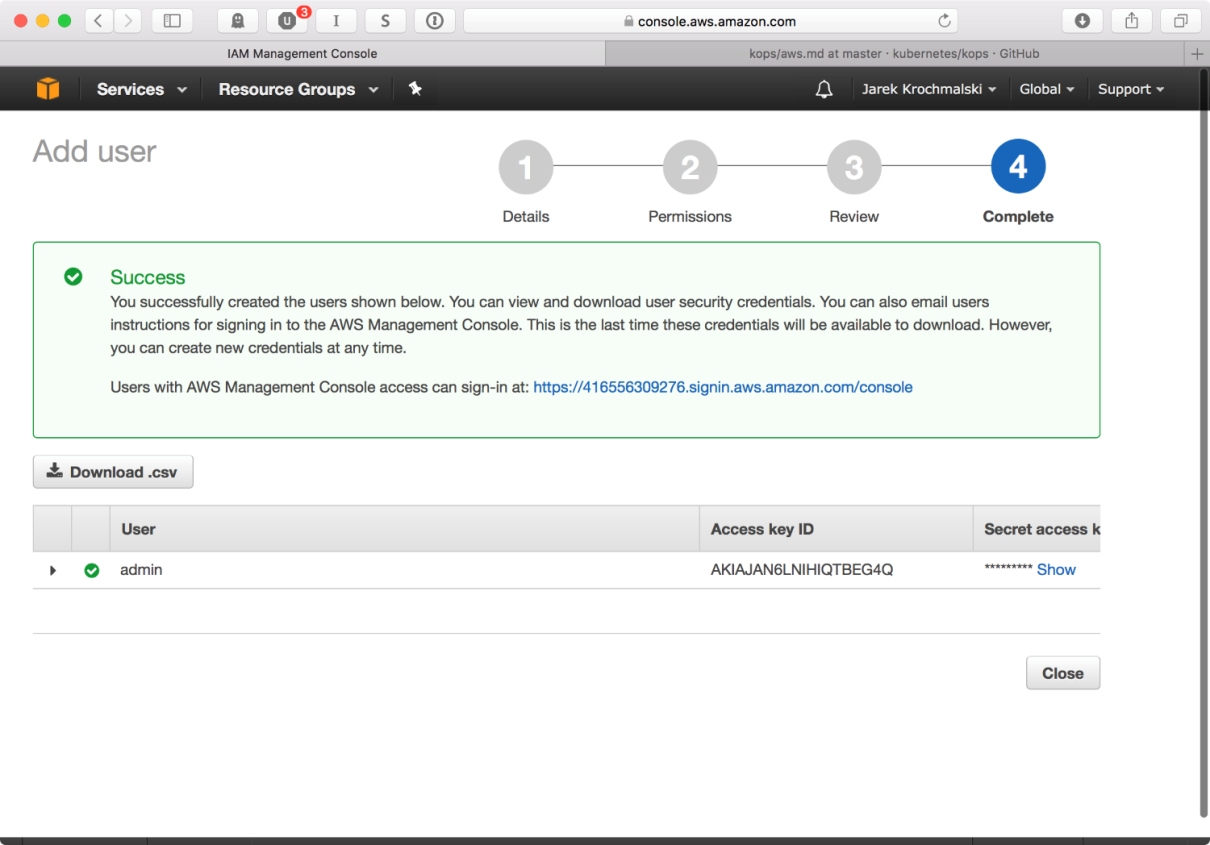This screenshot has height=845, width=1210.
Task: Open the AWS console sign-in link
Action: tap(723, 387)
